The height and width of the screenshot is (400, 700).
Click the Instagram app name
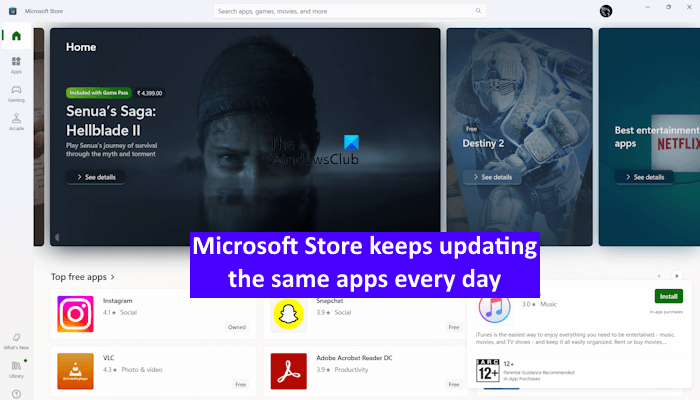point(117,301)
